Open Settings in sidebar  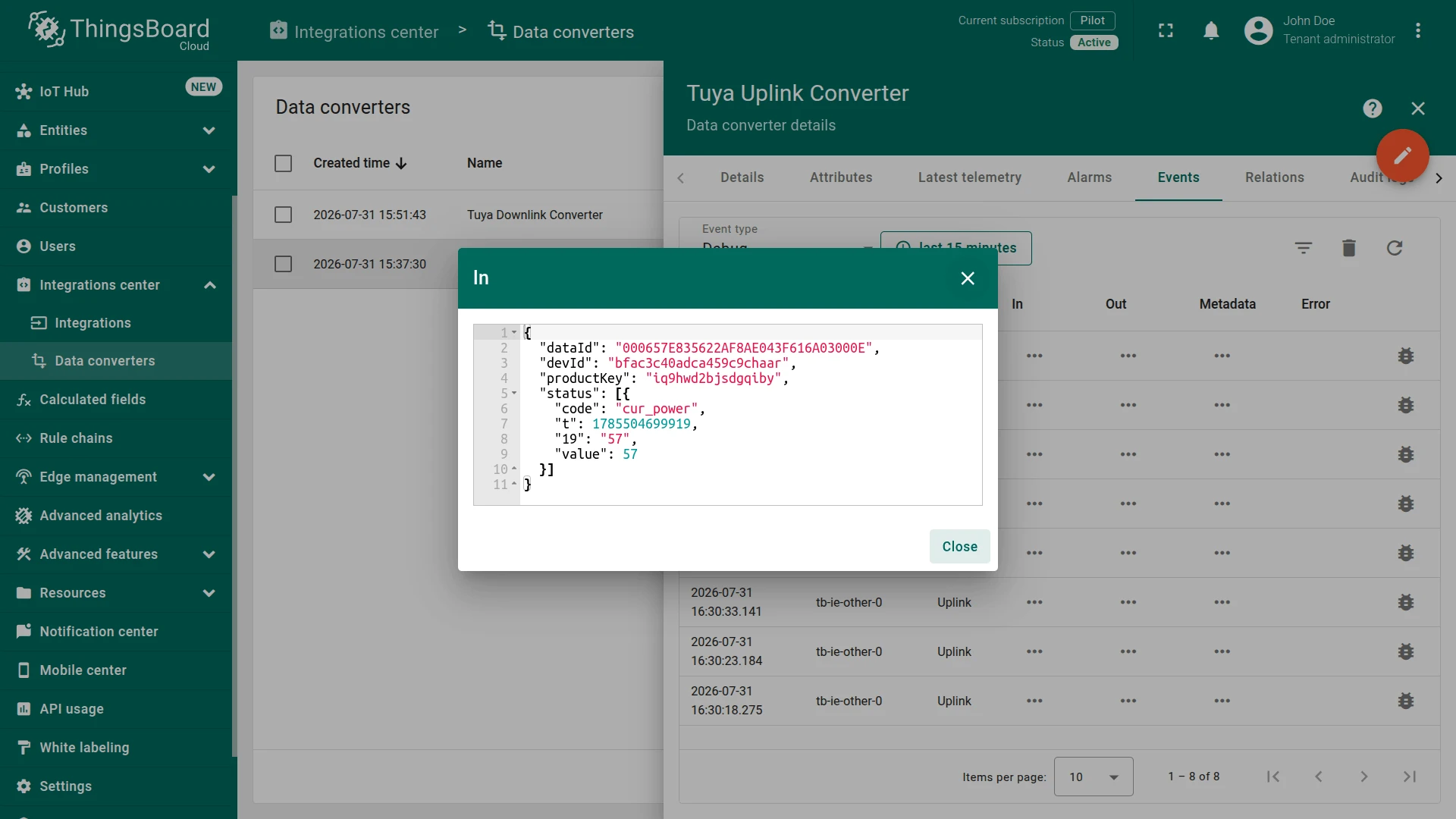point(116,786)
